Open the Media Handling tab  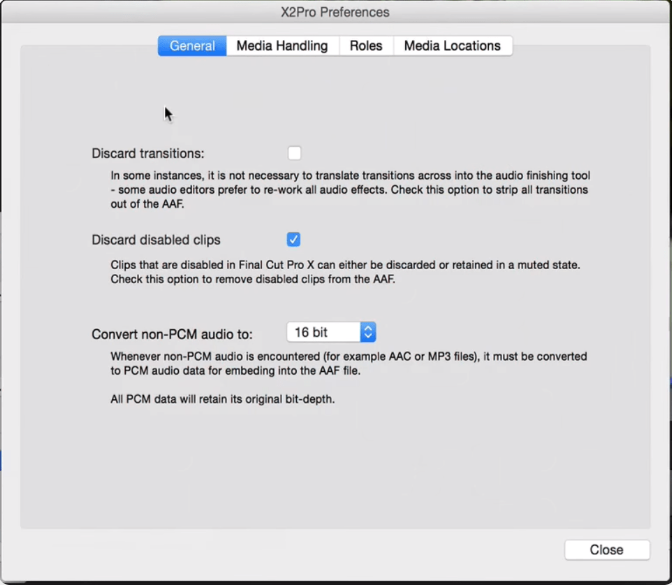tap(282, 46)
